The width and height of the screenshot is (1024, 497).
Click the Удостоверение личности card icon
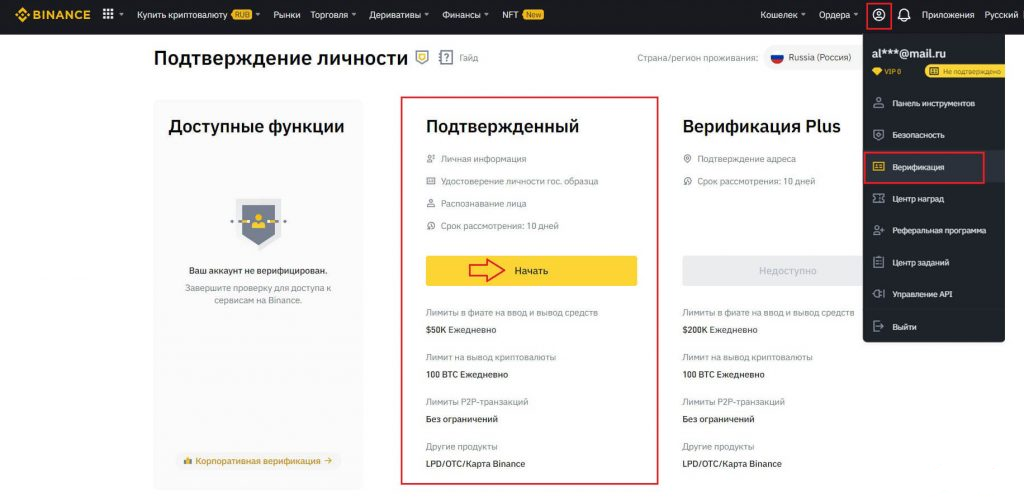coord(430,181)
